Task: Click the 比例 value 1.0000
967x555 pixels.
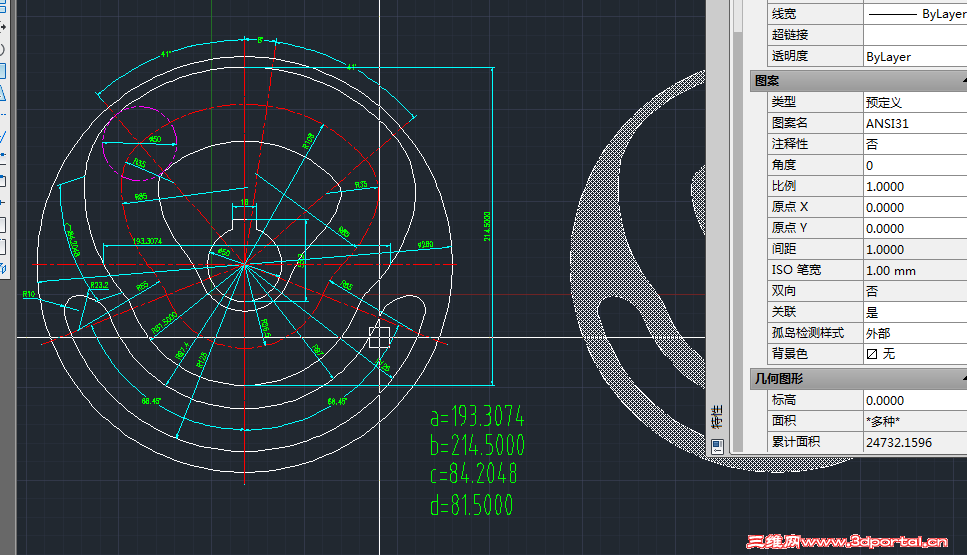Action: [915, 186]
